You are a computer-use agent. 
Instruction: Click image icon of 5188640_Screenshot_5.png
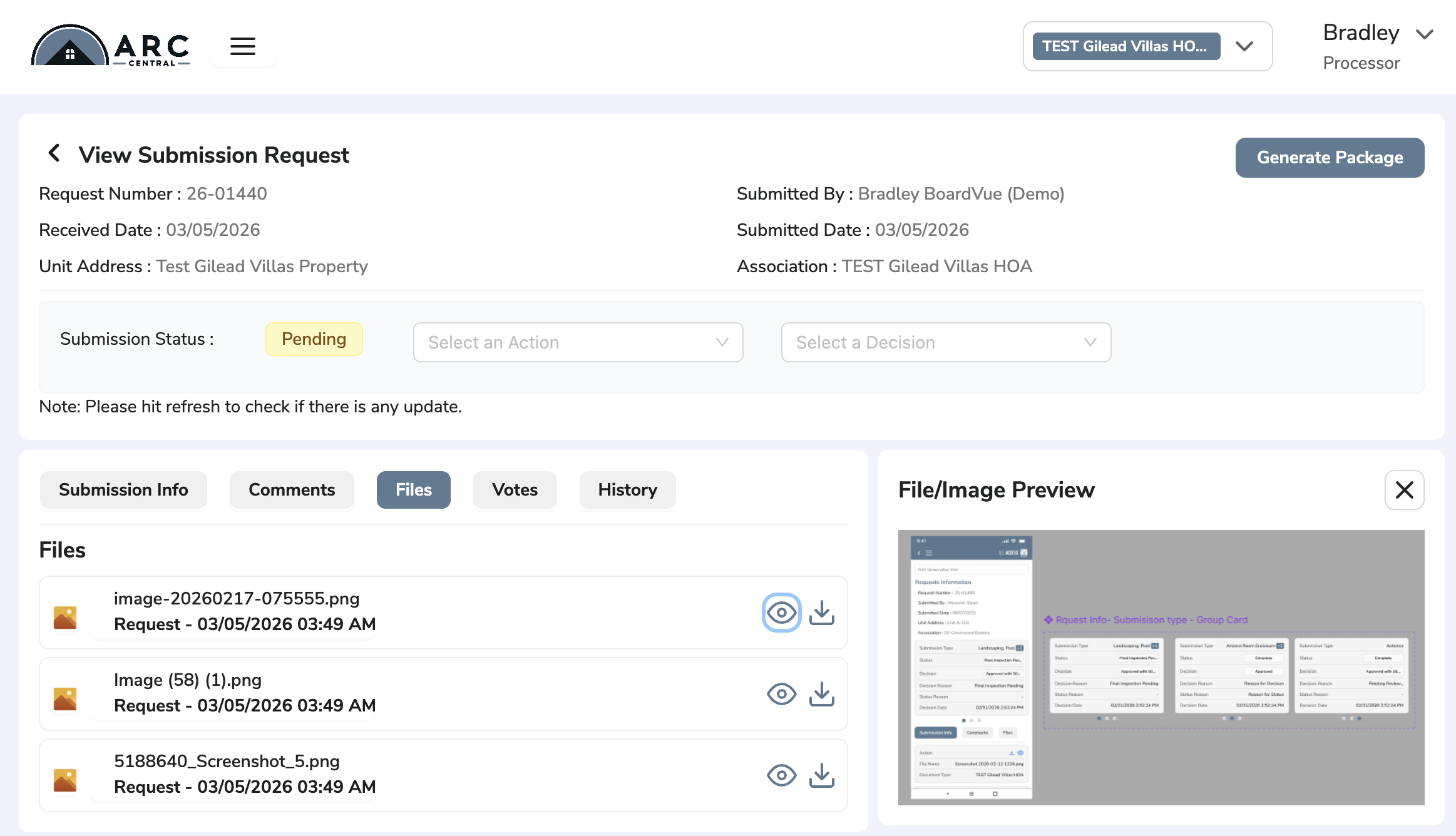point(65,780)
